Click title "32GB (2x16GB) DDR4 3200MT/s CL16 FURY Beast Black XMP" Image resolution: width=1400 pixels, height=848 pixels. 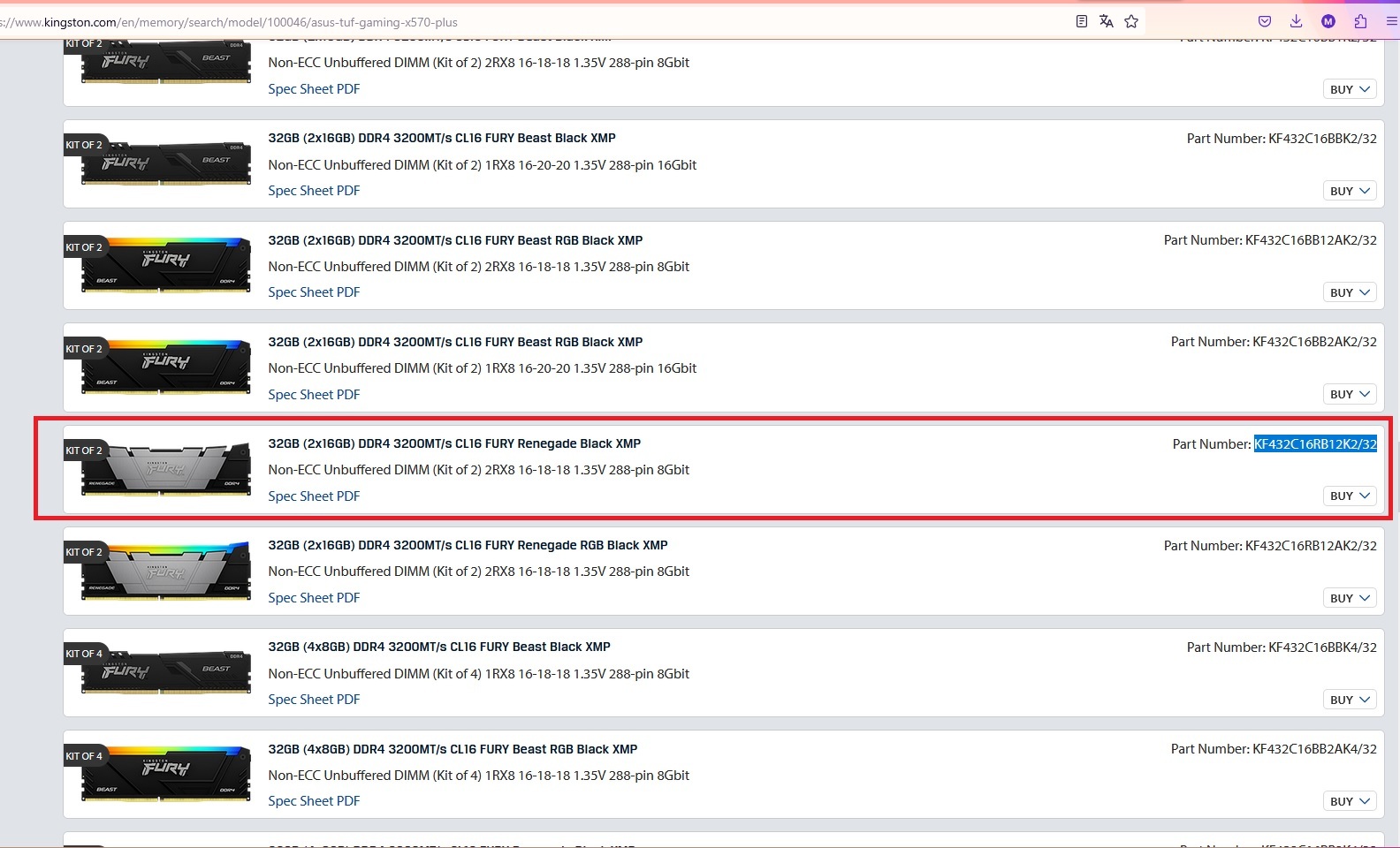pyautogui.click(x=442, y=138)
